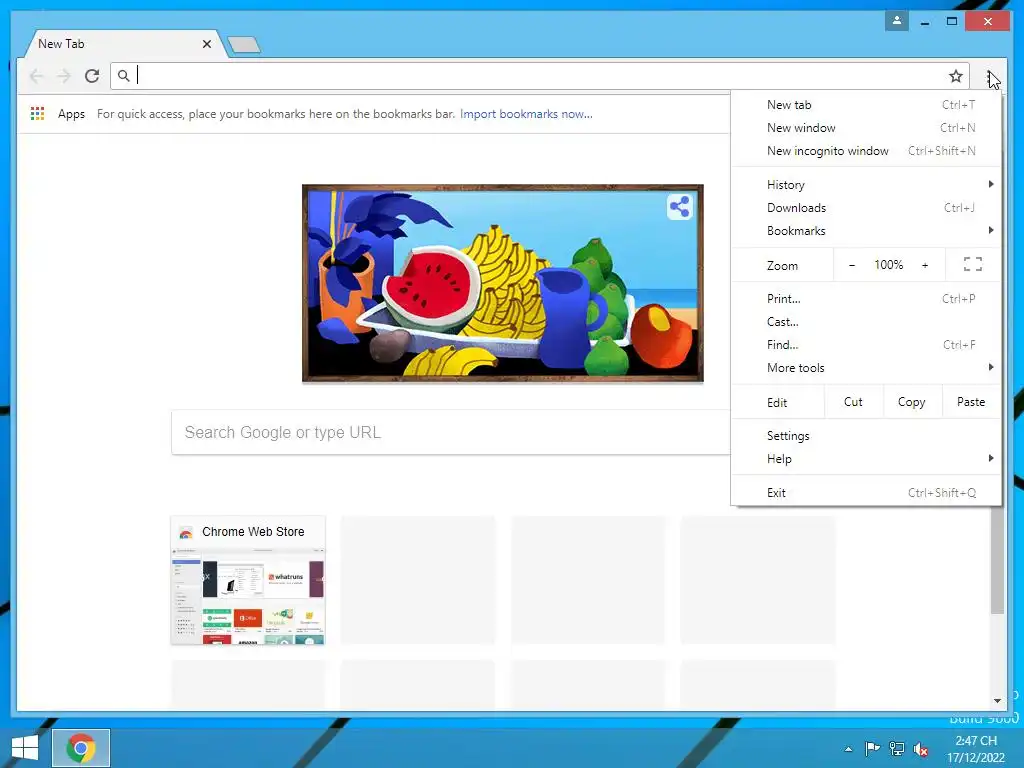Click the Paste button in Edit row
1024x768 pixels.
pos(971,402)
